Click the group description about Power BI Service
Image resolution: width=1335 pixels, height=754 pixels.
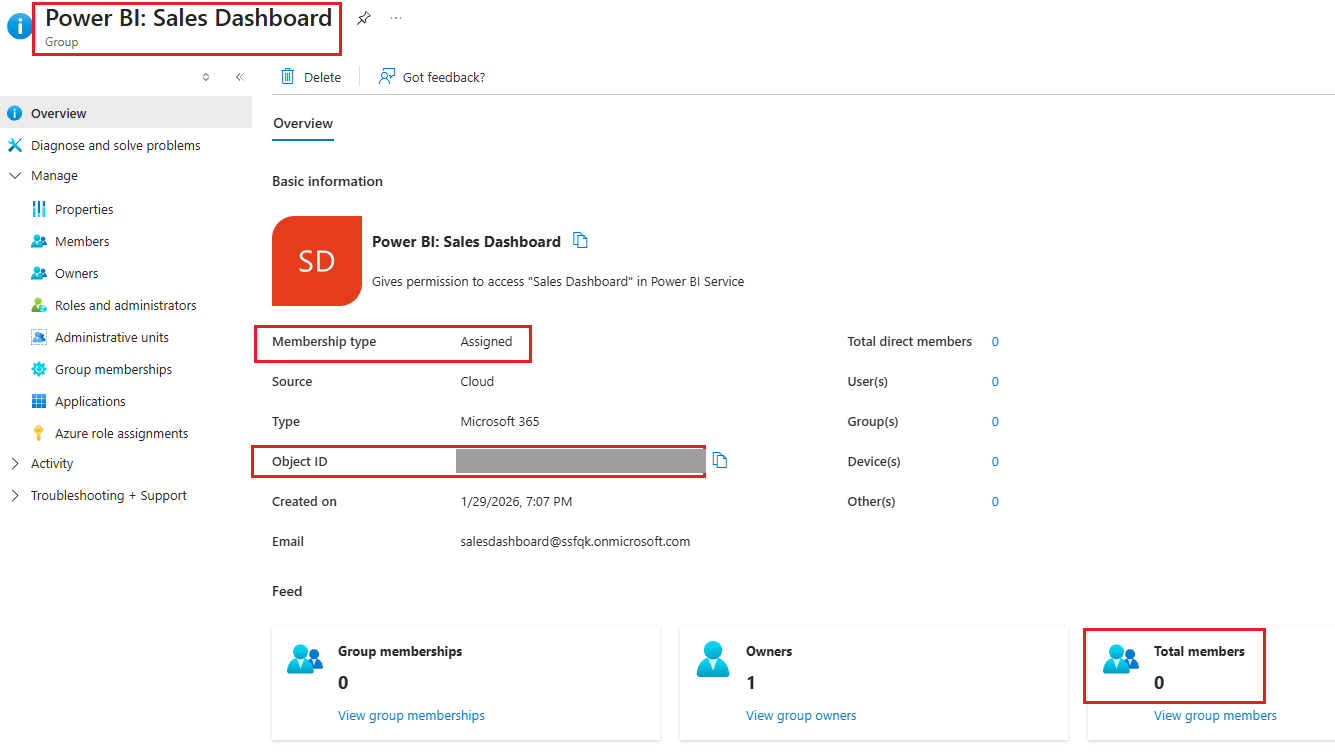pos(558,281)
